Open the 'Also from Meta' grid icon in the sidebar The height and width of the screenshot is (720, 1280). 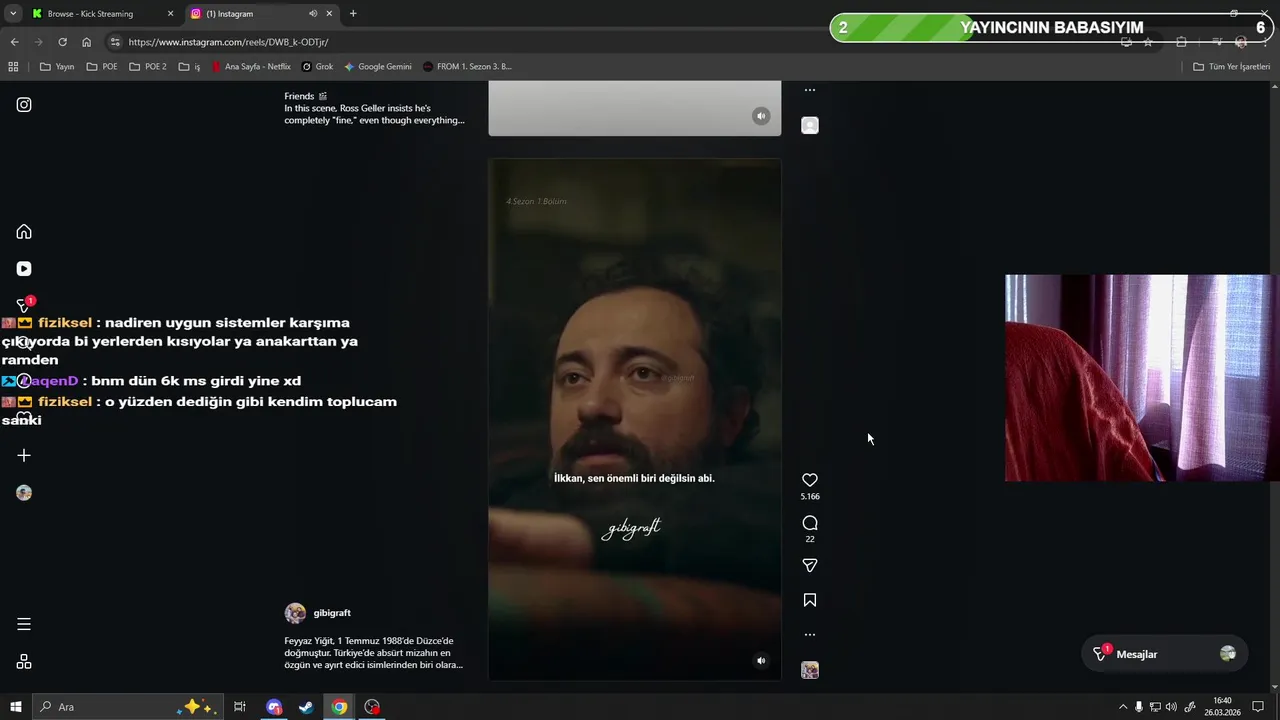point(24,662)
